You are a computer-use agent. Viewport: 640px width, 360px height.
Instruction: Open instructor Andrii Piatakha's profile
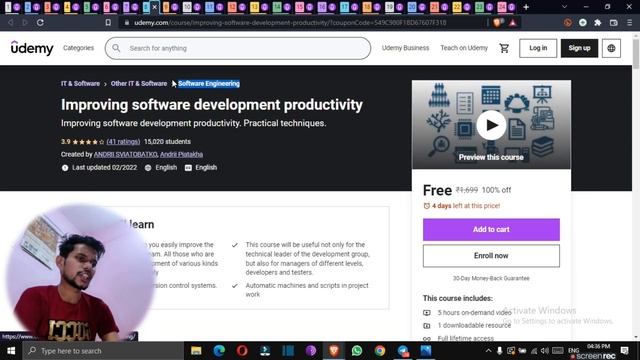pyautogui.click(x=181, y=154)
